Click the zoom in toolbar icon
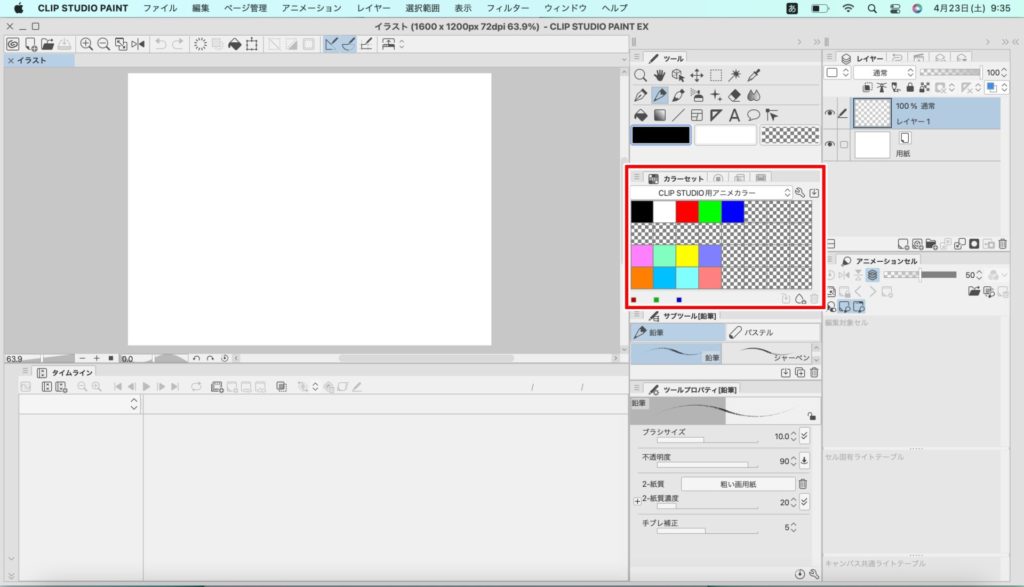1024x587 pixels. pos(86,44)
